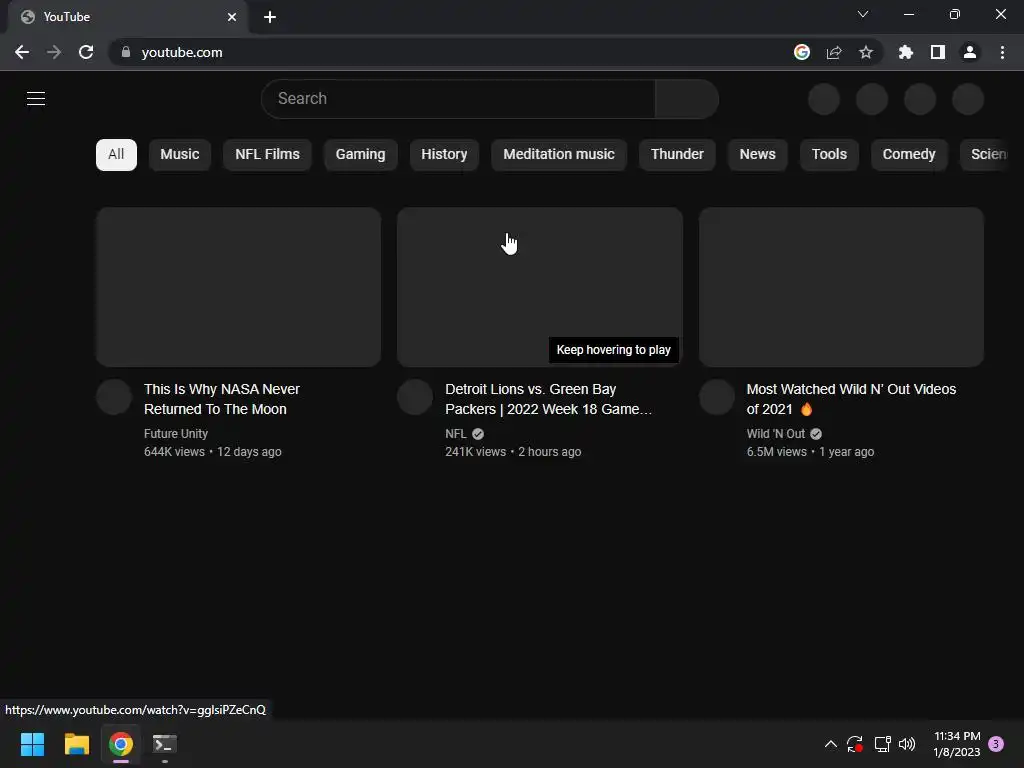
Task: Open File Explorer from the taskbar
Action: pos(76,744)
